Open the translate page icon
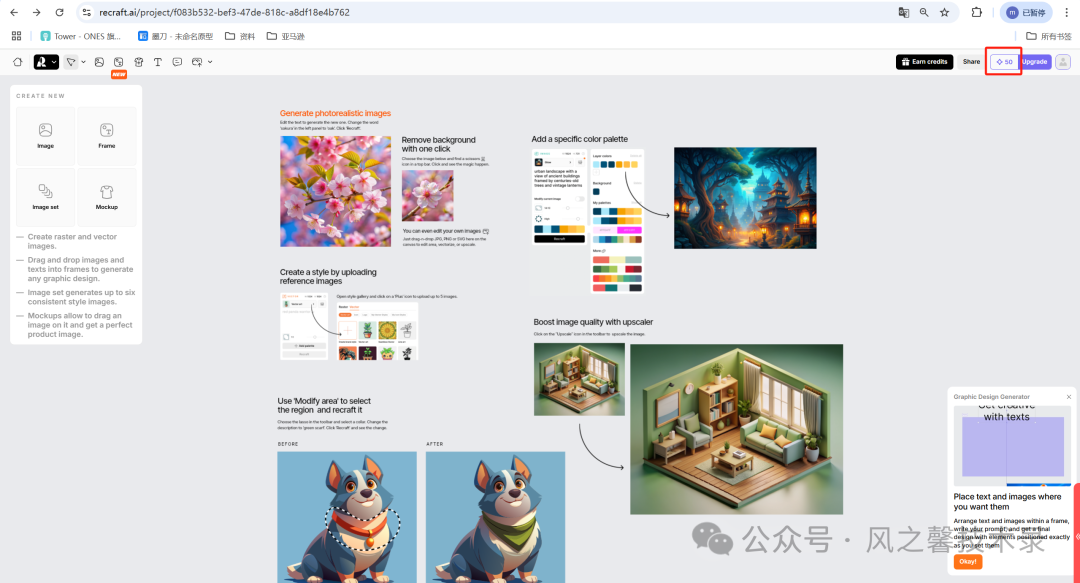1080x583 pixels. pos(904,12)
